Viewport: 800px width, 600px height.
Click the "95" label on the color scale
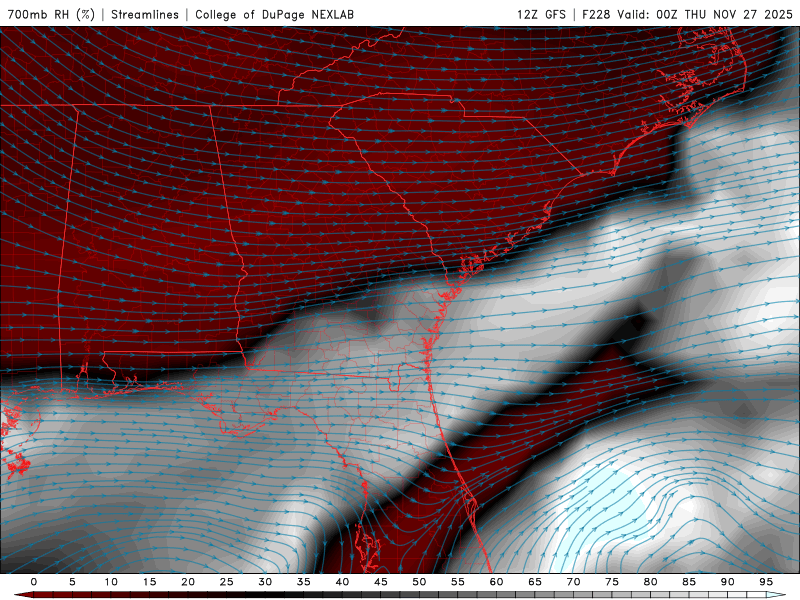click(766, 582)
